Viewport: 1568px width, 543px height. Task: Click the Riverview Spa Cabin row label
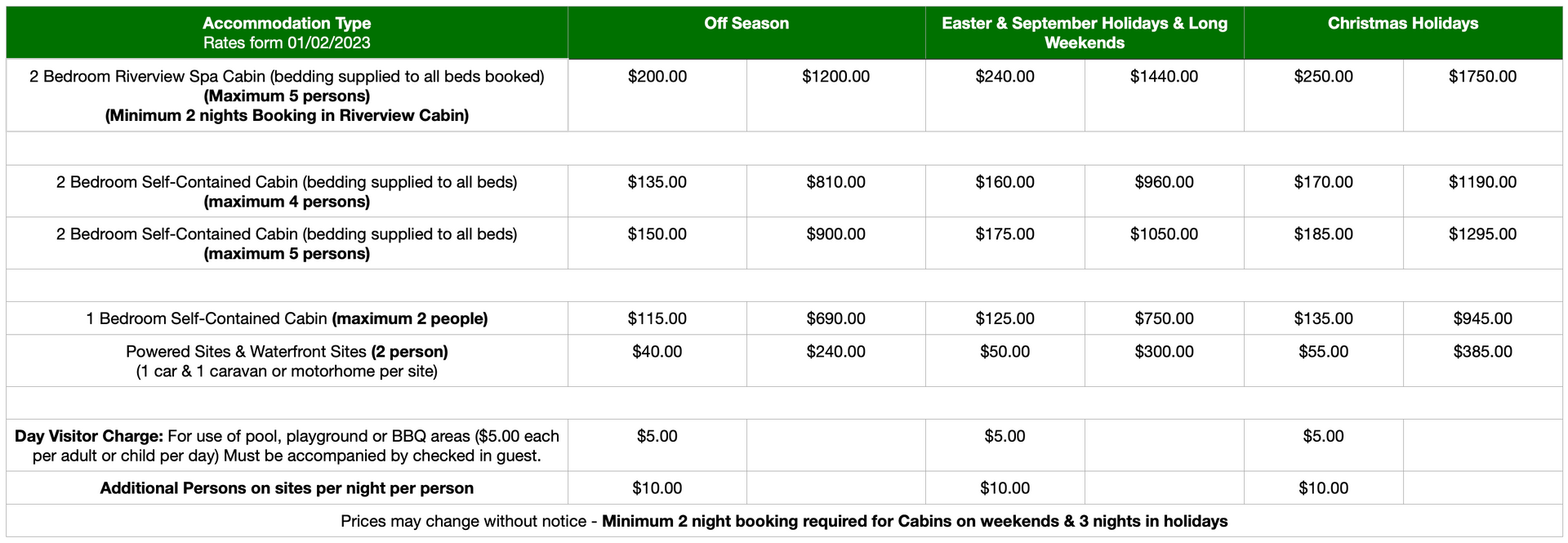pyautogui.click(x=287, y=96)
